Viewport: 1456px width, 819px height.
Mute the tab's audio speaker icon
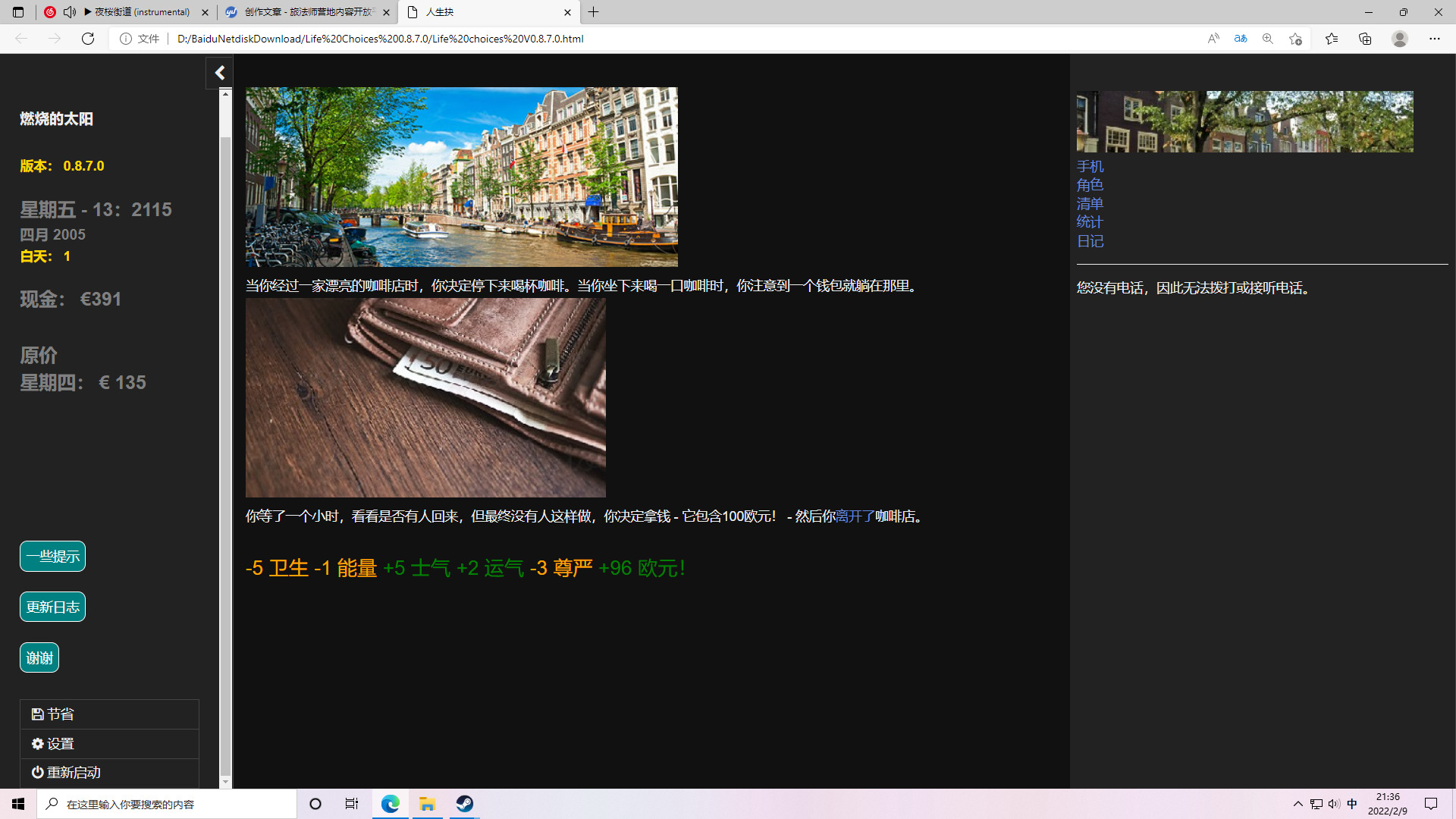[70, 12]
